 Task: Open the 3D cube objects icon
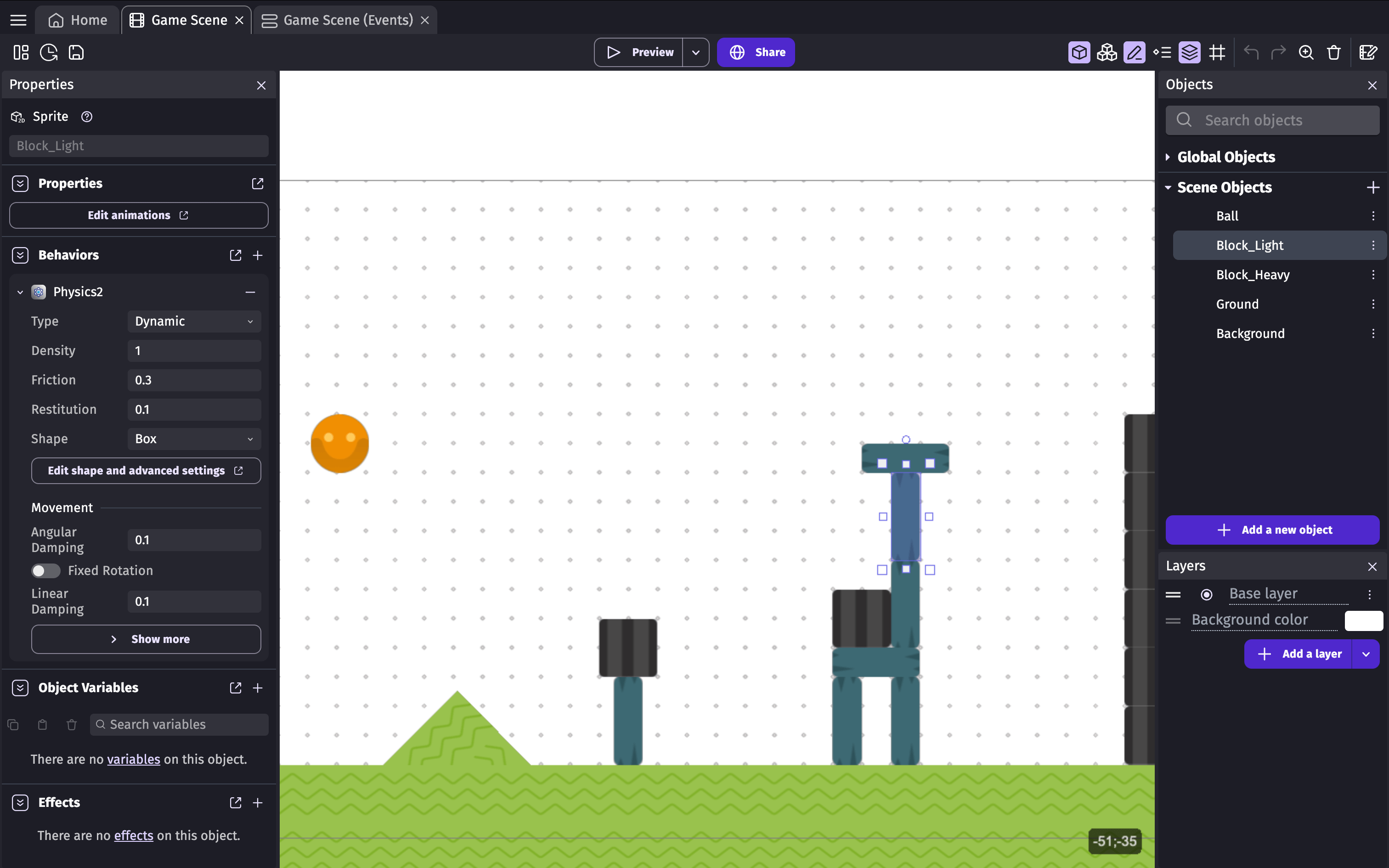pyautogui.click(x=1079, y=52)
